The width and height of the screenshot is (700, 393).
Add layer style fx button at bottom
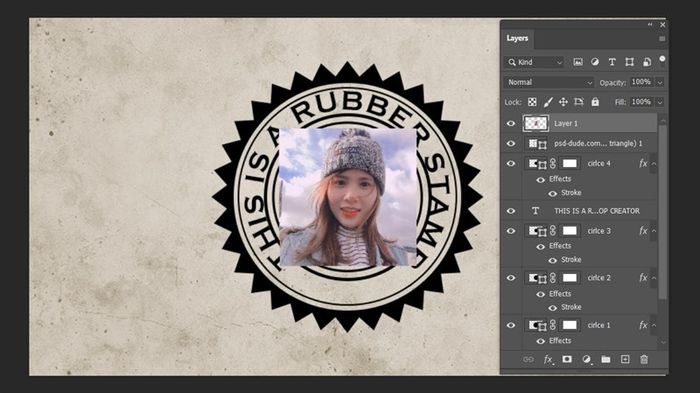tap(548, 360)
